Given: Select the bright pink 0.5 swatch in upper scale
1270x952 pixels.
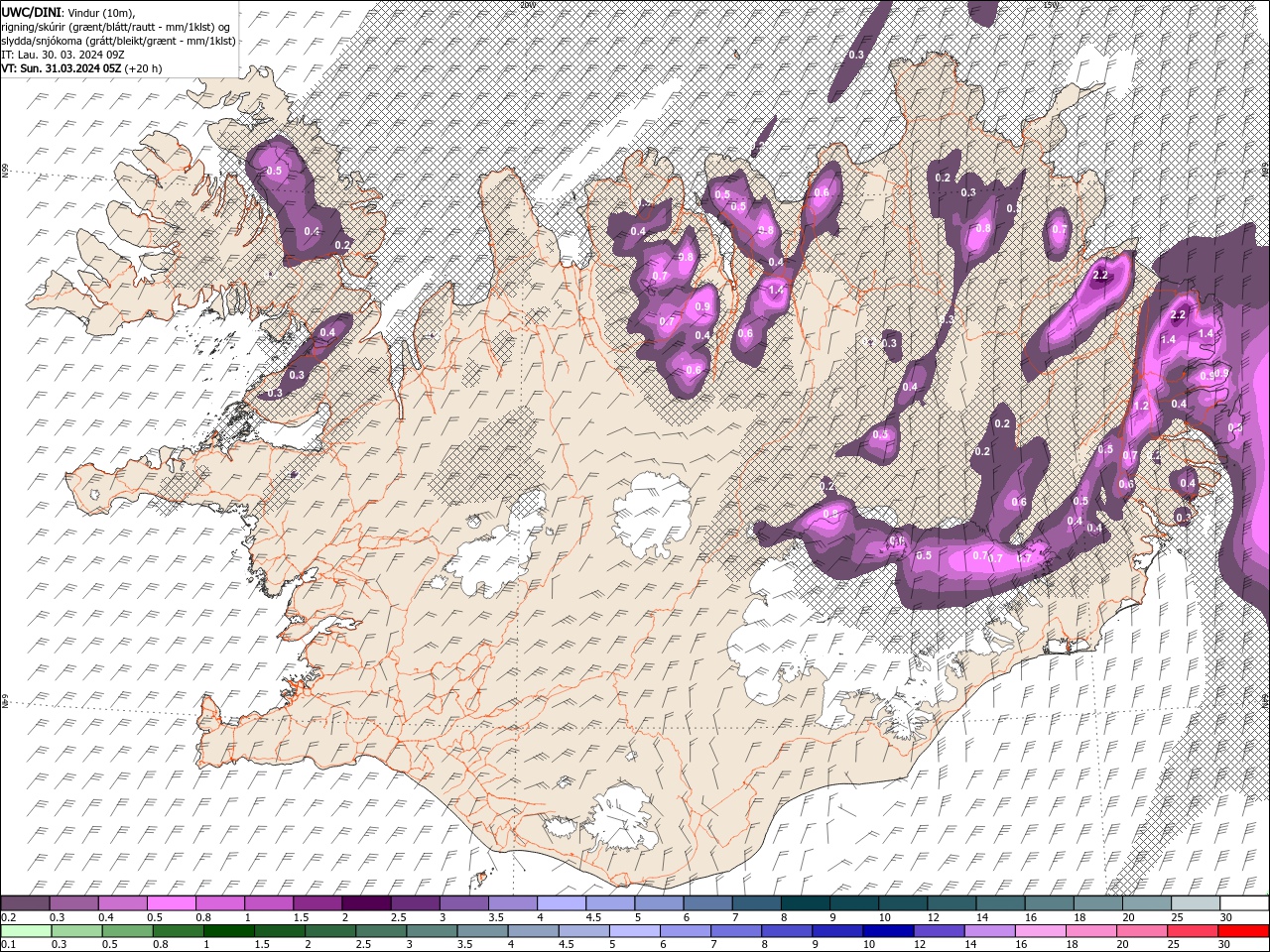Looking at the screenshot, I should pos(171,903).
